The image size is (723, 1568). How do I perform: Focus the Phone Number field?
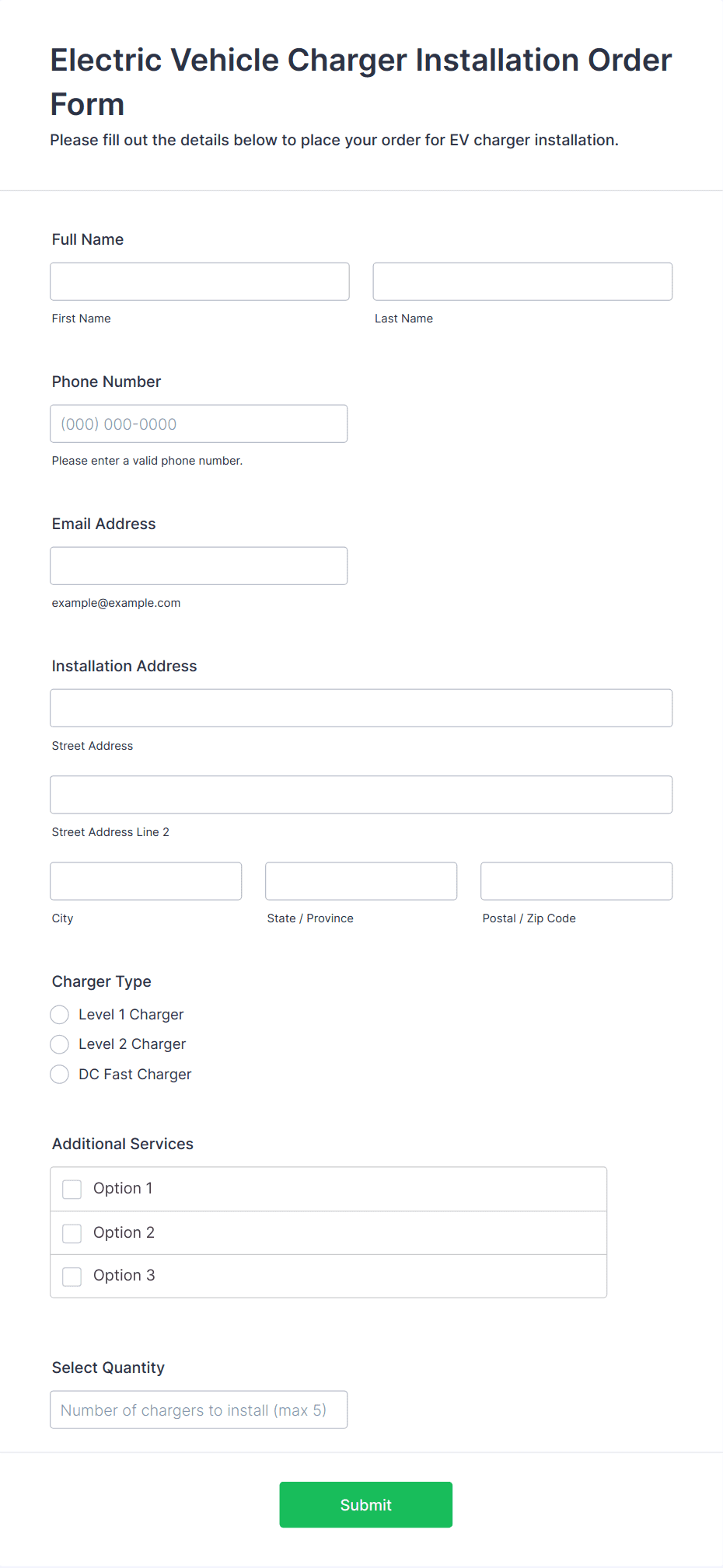tap(199, 423)
